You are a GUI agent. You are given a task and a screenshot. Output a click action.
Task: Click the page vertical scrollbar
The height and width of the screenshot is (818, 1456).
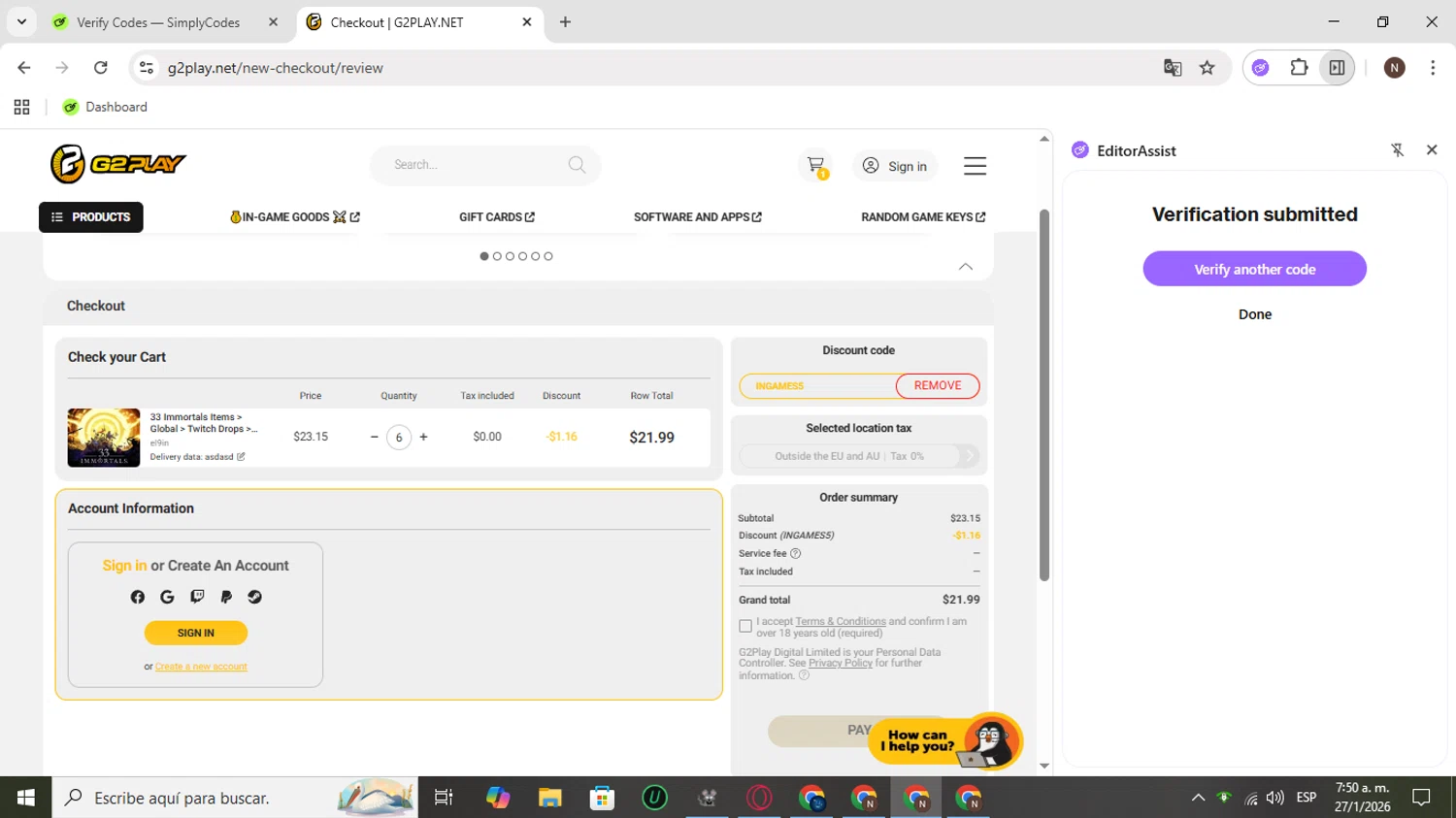click(1044, 395)
